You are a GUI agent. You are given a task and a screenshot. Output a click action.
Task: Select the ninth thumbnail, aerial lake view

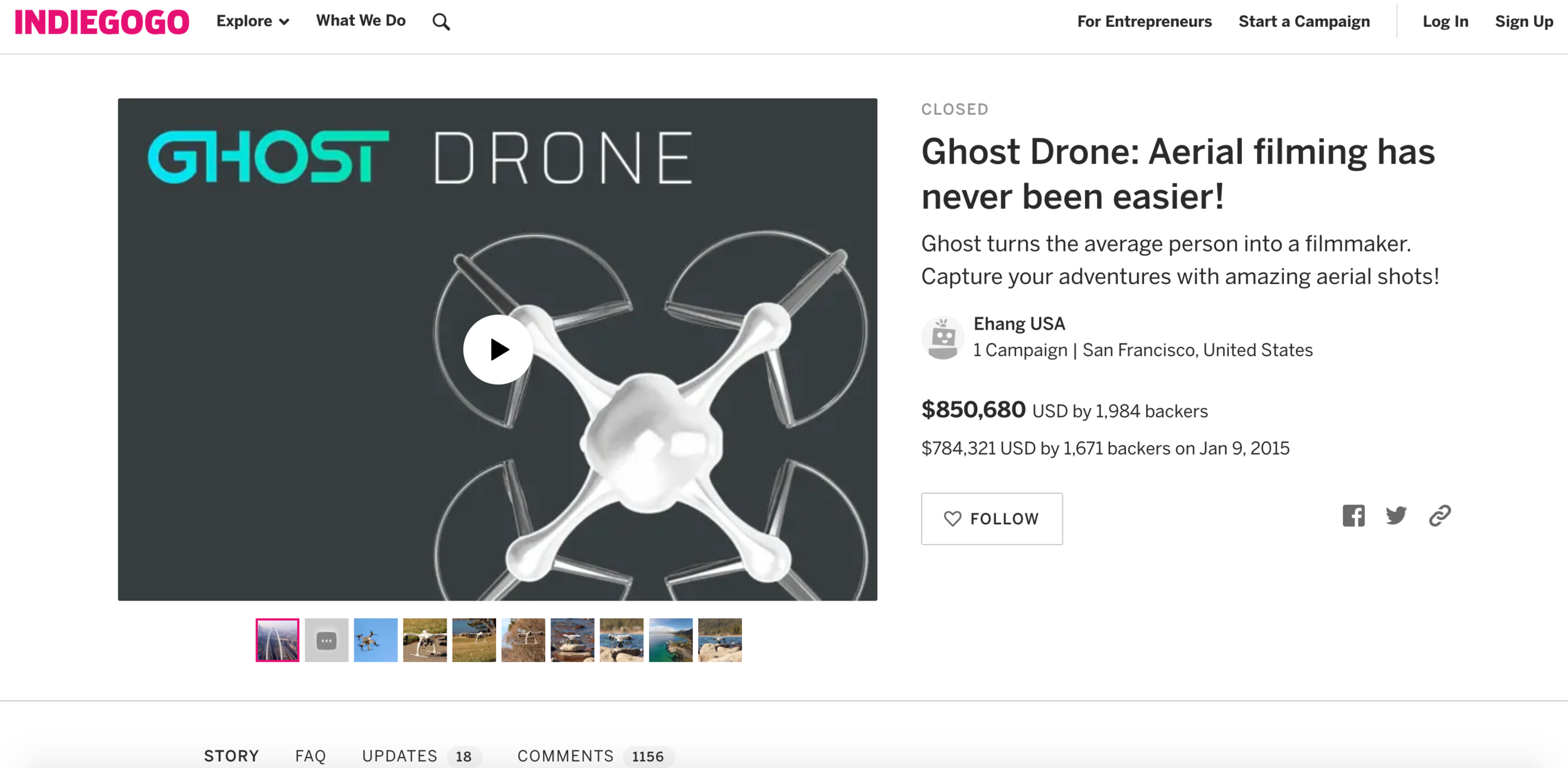click(x=670, y=639)
